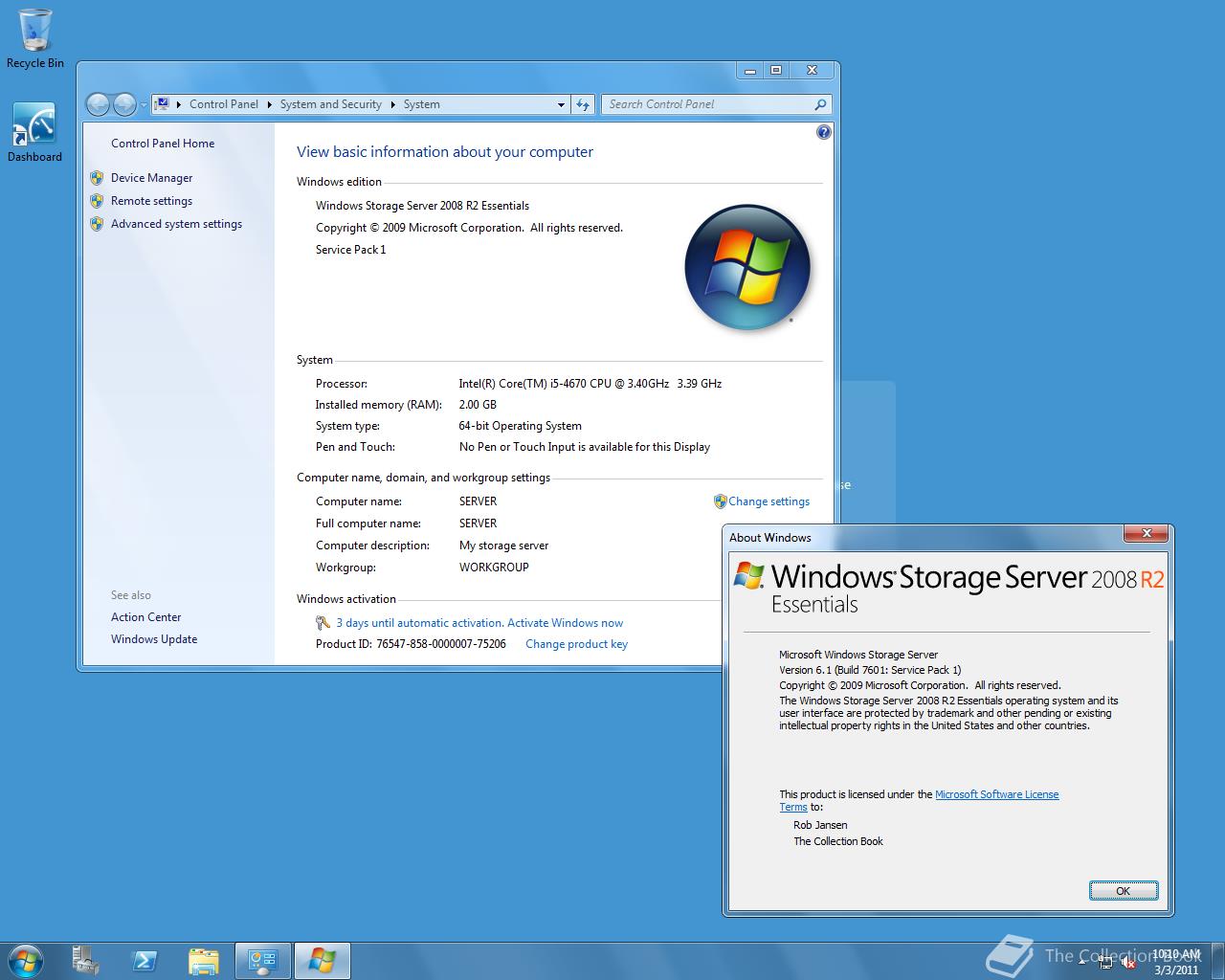Refresh the Control Panel address bar

[x=583, y=104]
